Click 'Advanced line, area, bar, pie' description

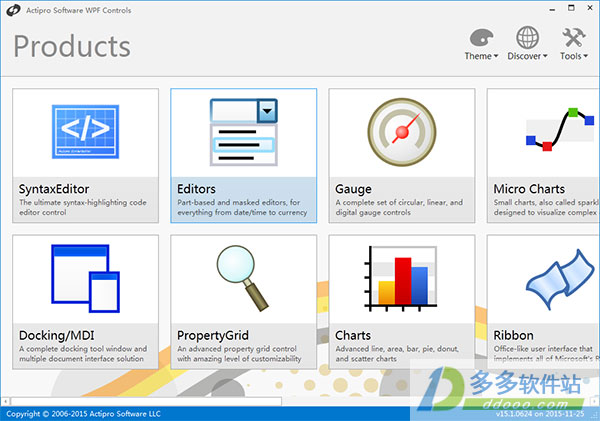pyautogui.click(x=397, y=354)
